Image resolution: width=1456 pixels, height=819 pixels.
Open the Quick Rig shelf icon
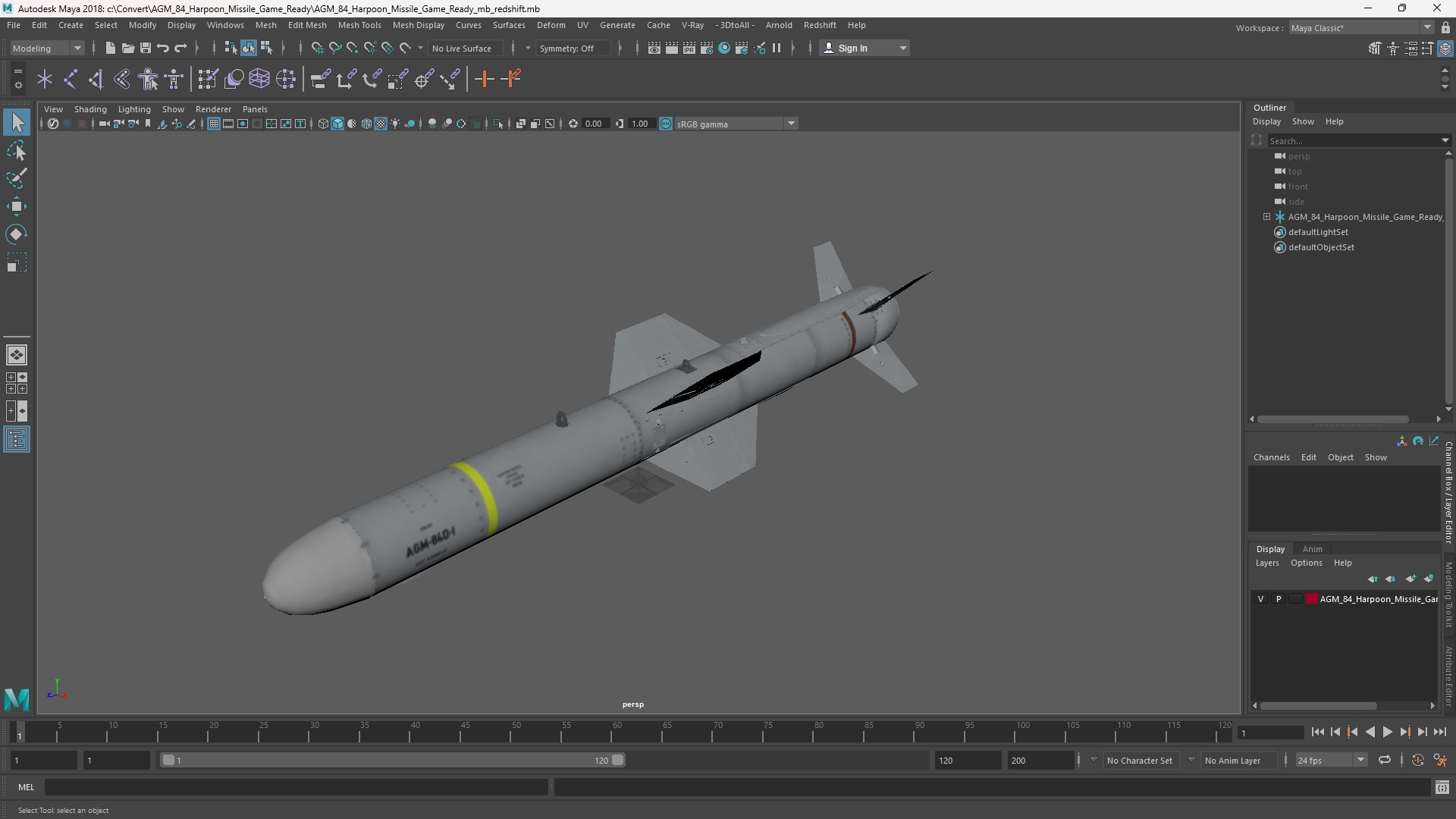tap(148, 79)
